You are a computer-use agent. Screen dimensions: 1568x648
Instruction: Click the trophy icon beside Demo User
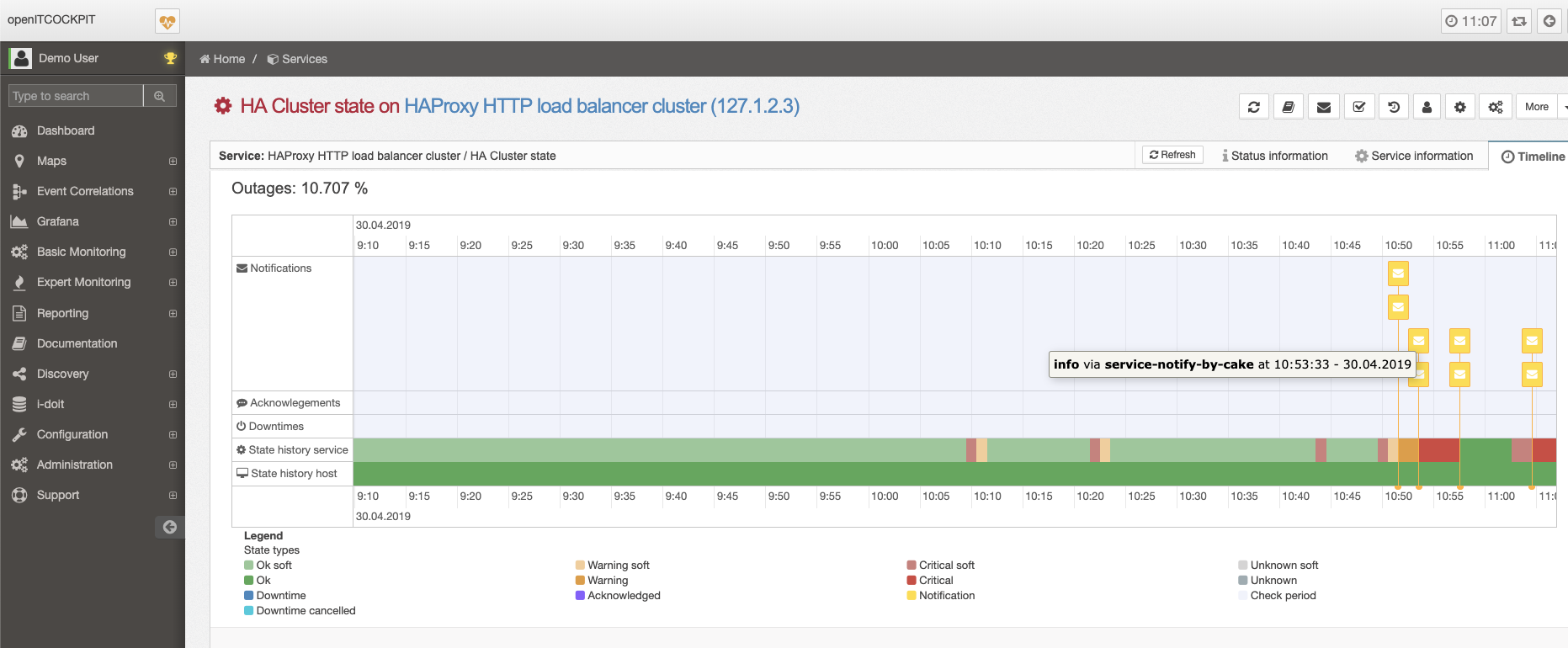coord(170,58)
